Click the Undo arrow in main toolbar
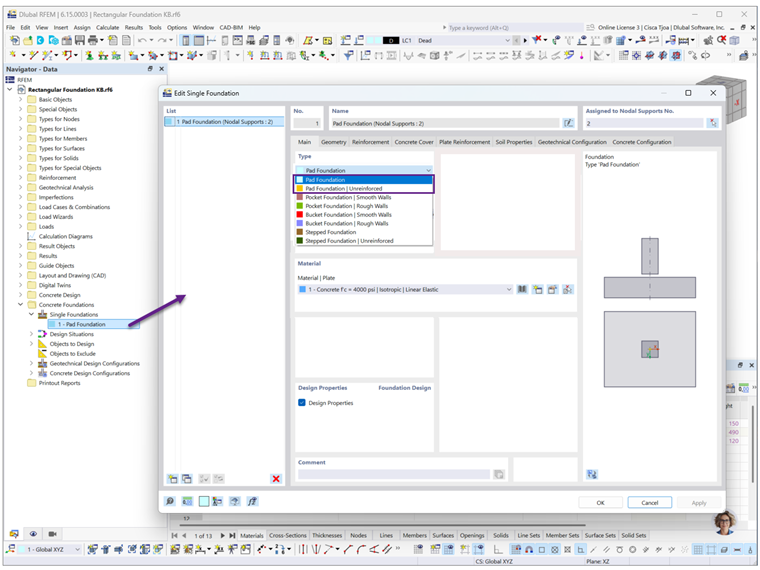Viewport: 760px width, 570px height. point(142,40)
